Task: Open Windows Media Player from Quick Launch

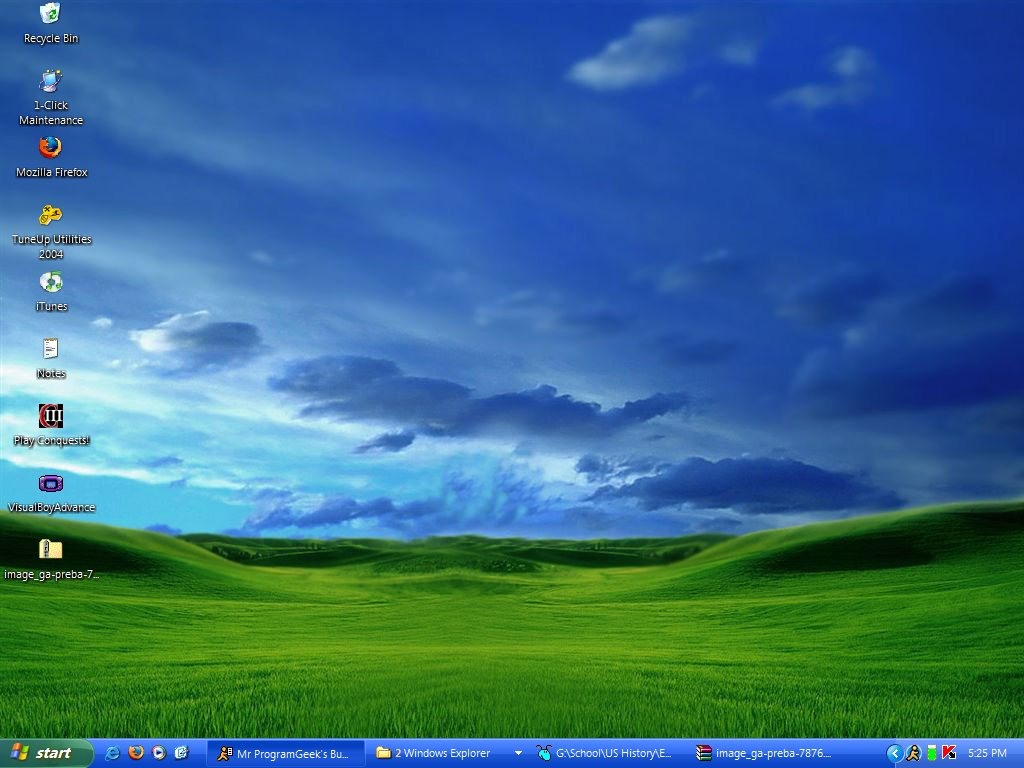Action: (159, 753)
